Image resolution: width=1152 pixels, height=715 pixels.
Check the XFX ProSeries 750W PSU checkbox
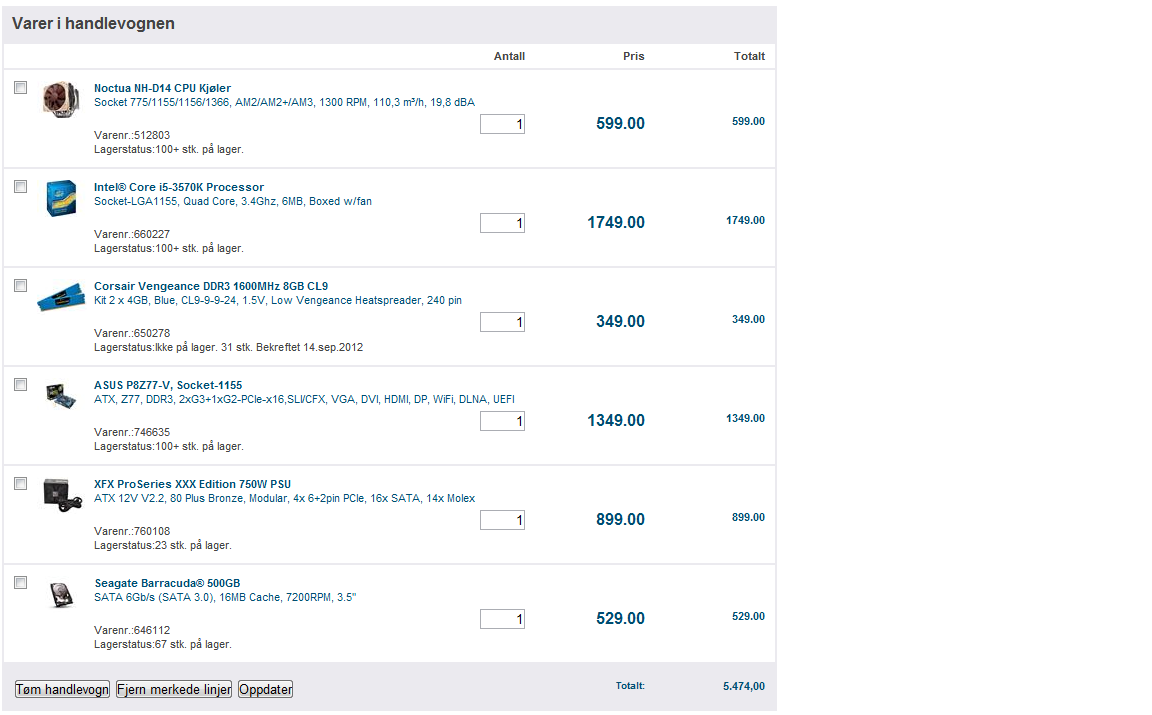click(21, 484)
